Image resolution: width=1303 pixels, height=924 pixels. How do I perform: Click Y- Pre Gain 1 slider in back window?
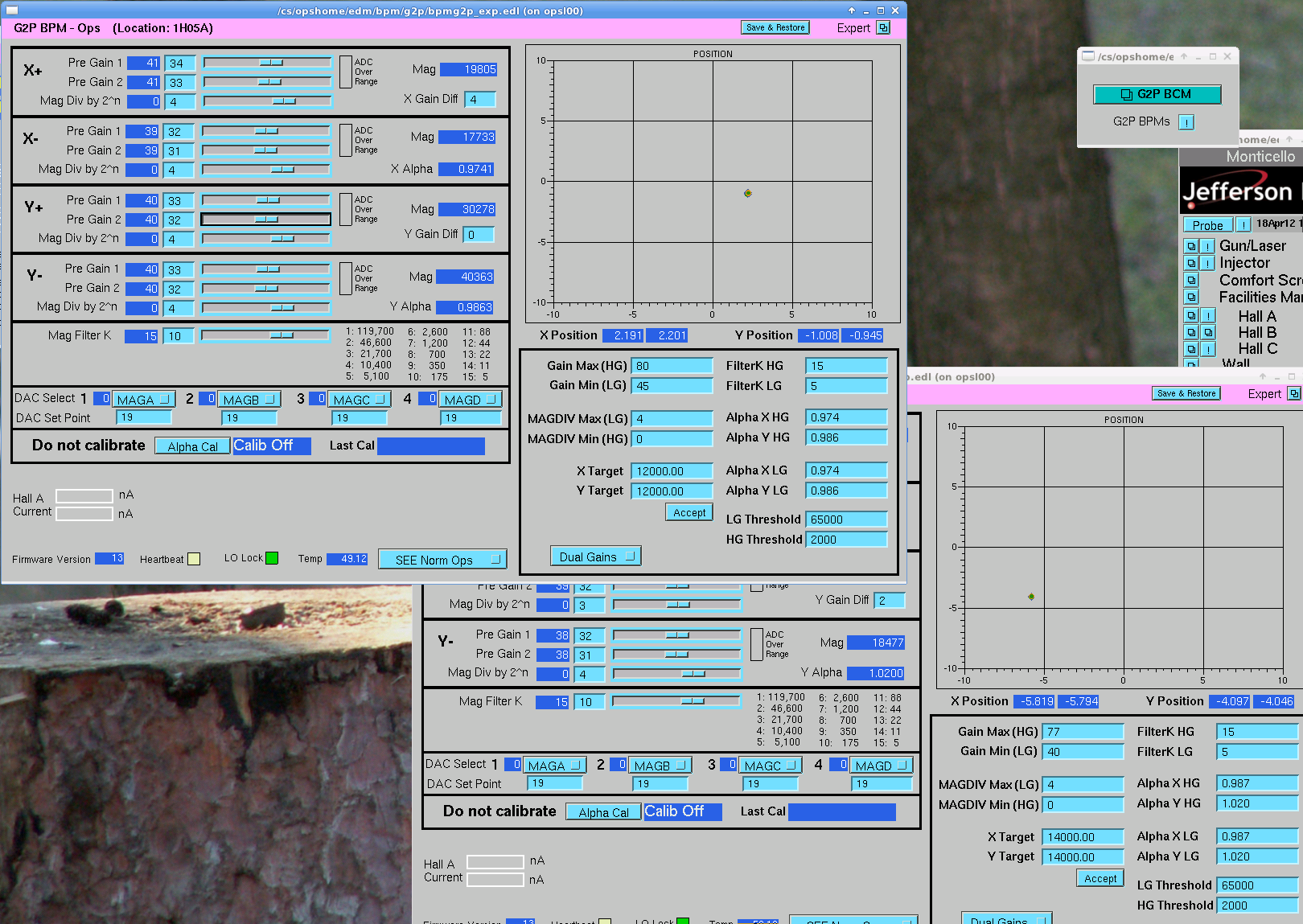point(676,634)
